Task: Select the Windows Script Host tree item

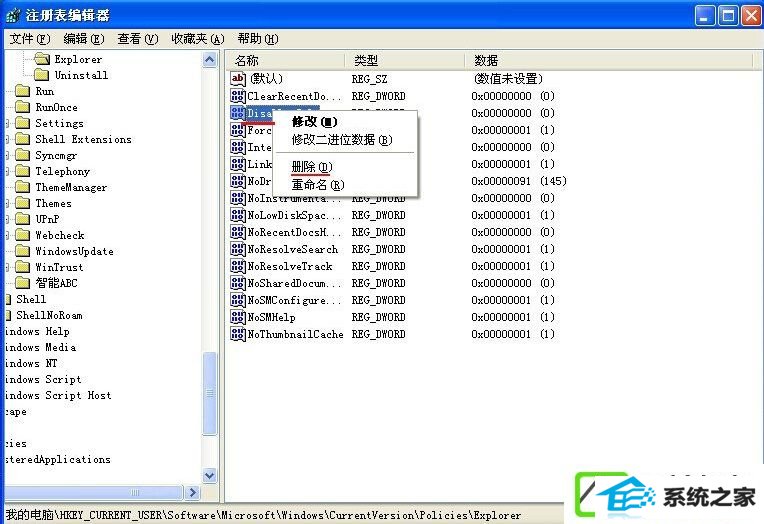Action: tap(58, 395)
